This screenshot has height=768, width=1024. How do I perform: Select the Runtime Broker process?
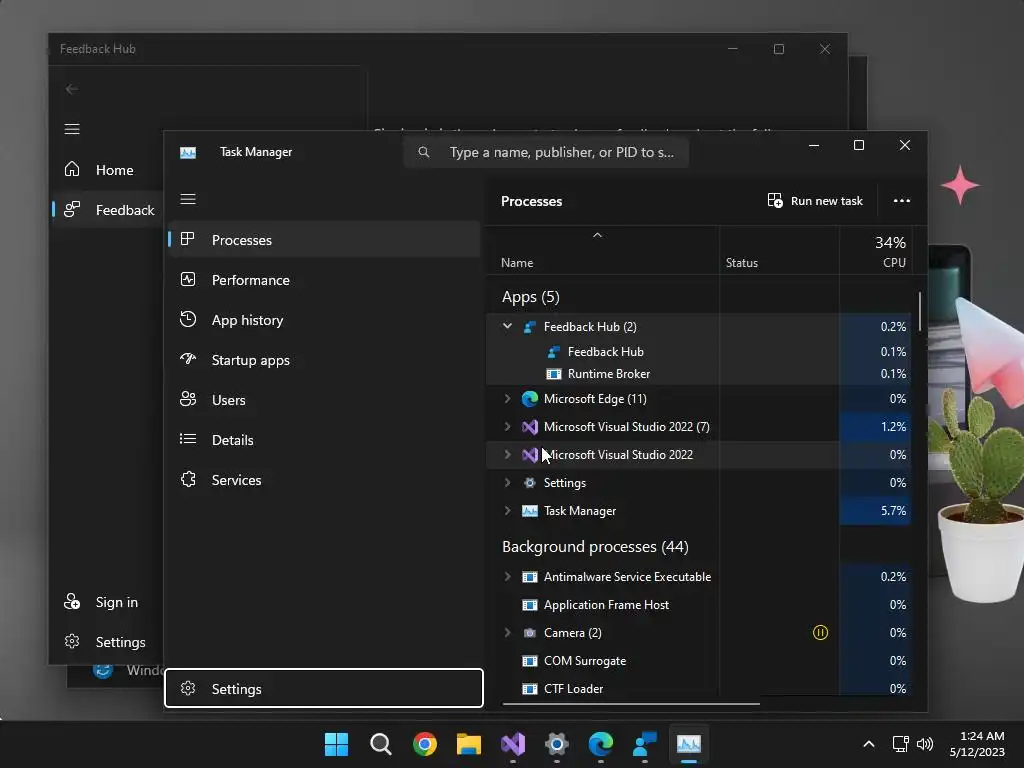(698, 374)
